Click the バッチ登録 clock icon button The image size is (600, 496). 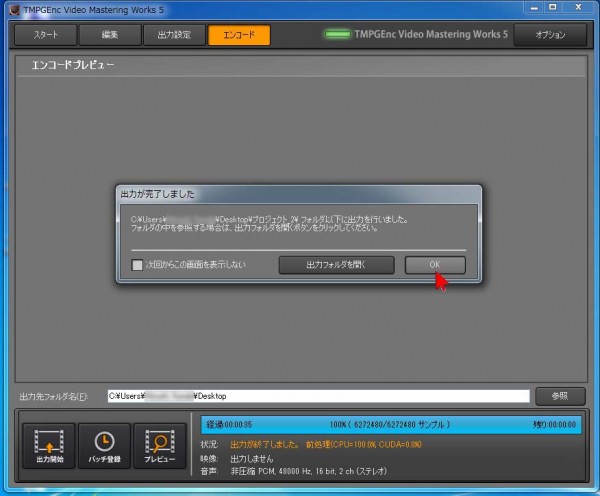pyautogui.click(x=104, y=446)
